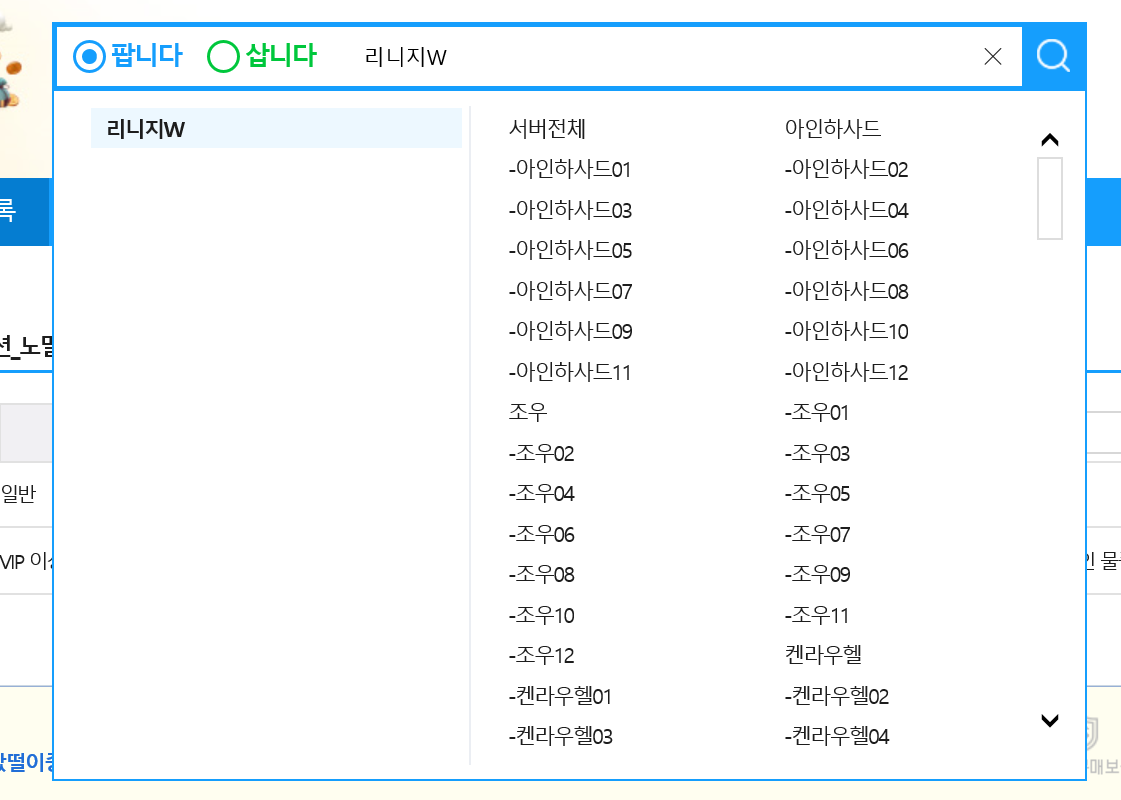Select server -아인하사드01
The image size is (1121, 800).
pos(570,169)
